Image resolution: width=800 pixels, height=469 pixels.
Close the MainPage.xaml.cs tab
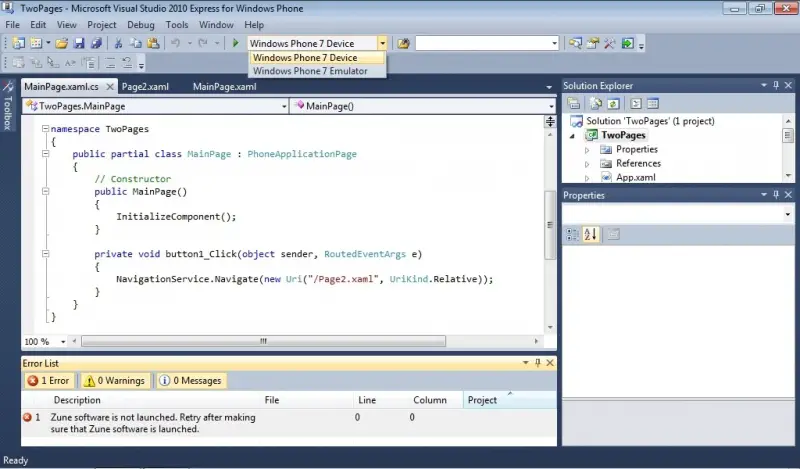point(110,87)
